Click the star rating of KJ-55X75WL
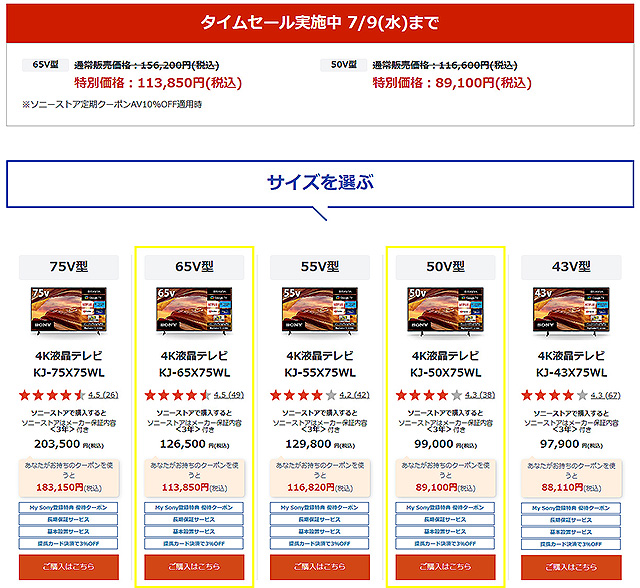The height and width of the screenshot is (588, 640). point(303,395)
